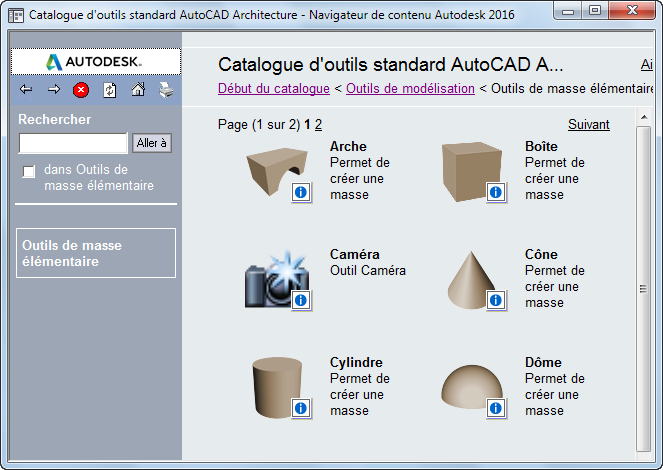Click the 'Caméra' title text

(x=355, y=254)
